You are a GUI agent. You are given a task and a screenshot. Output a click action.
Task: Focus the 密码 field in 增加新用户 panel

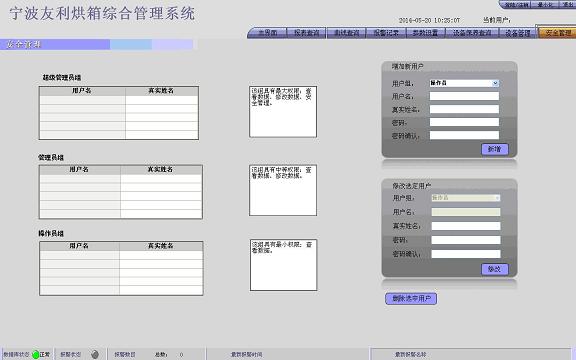pyautogui.click(x=464, y=122)
